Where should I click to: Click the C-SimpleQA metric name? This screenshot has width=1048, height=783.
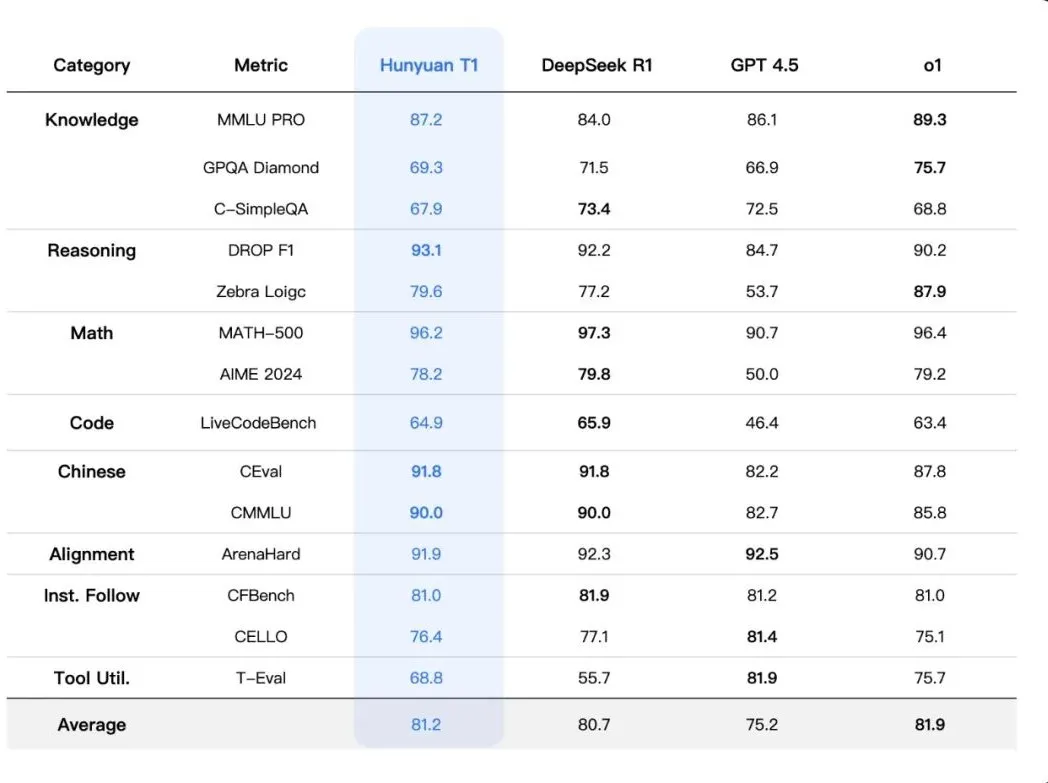[261, 210]
